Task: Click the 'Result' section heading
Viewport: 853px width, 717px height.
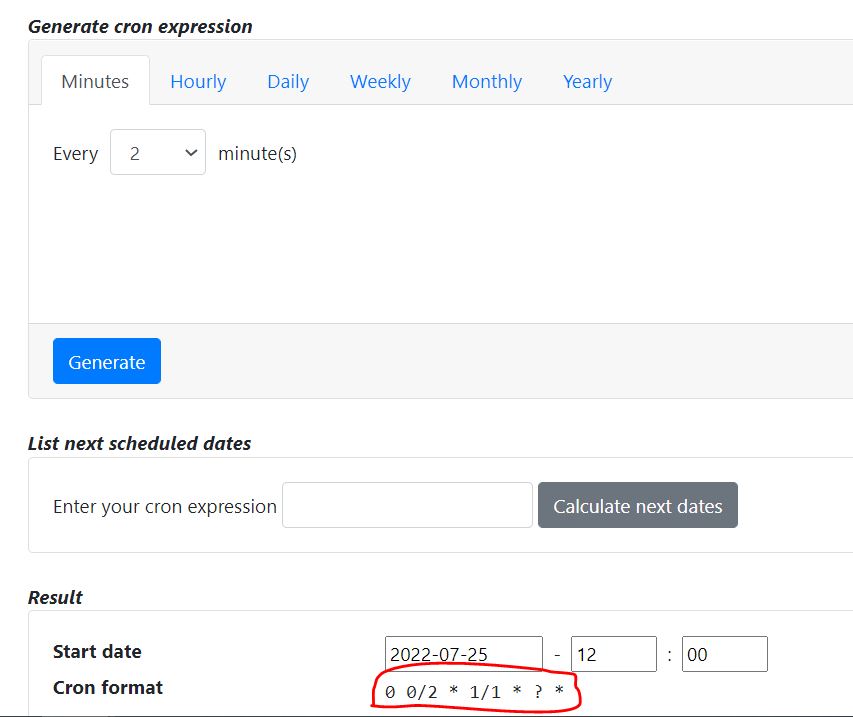Action: [55, 597]
